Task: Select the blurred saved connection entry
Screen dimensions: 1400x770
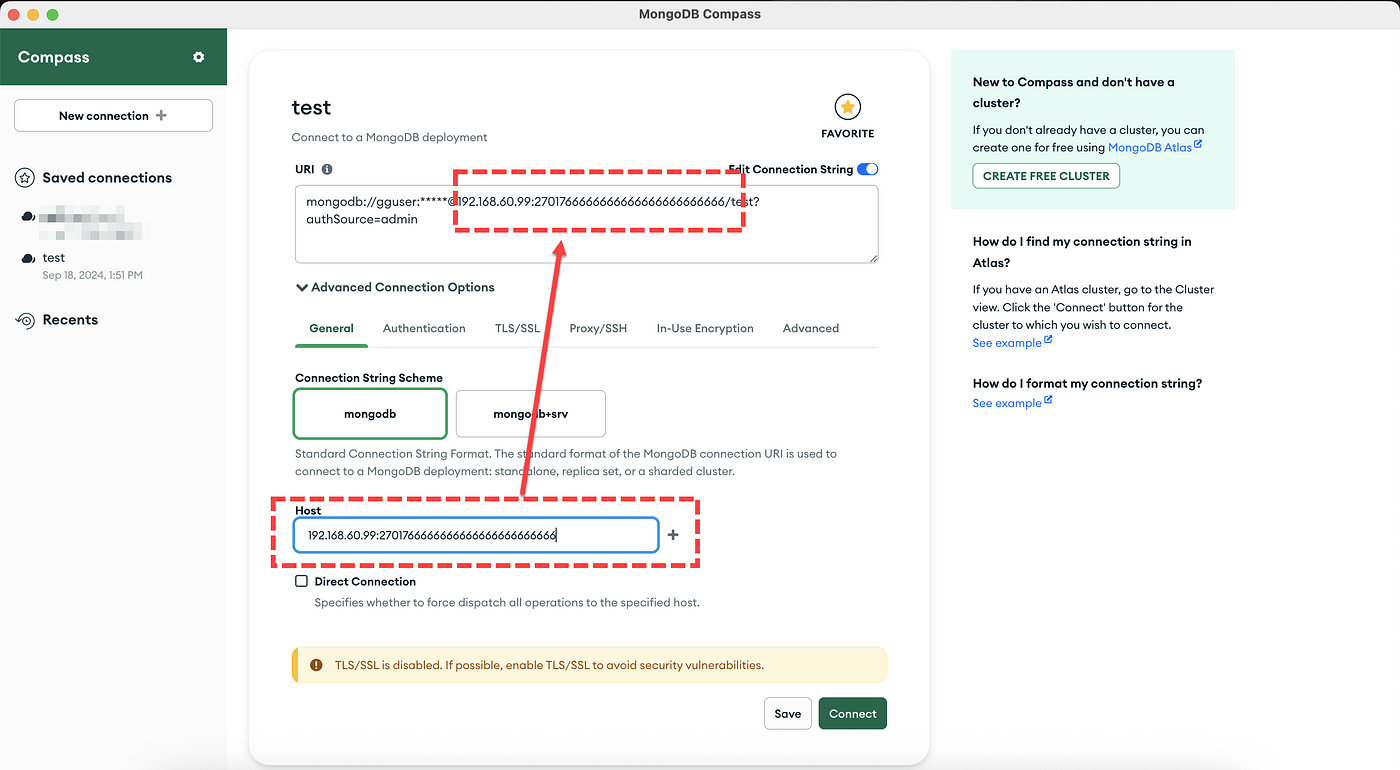Action: pyautogui.click(x=82, y=223)
